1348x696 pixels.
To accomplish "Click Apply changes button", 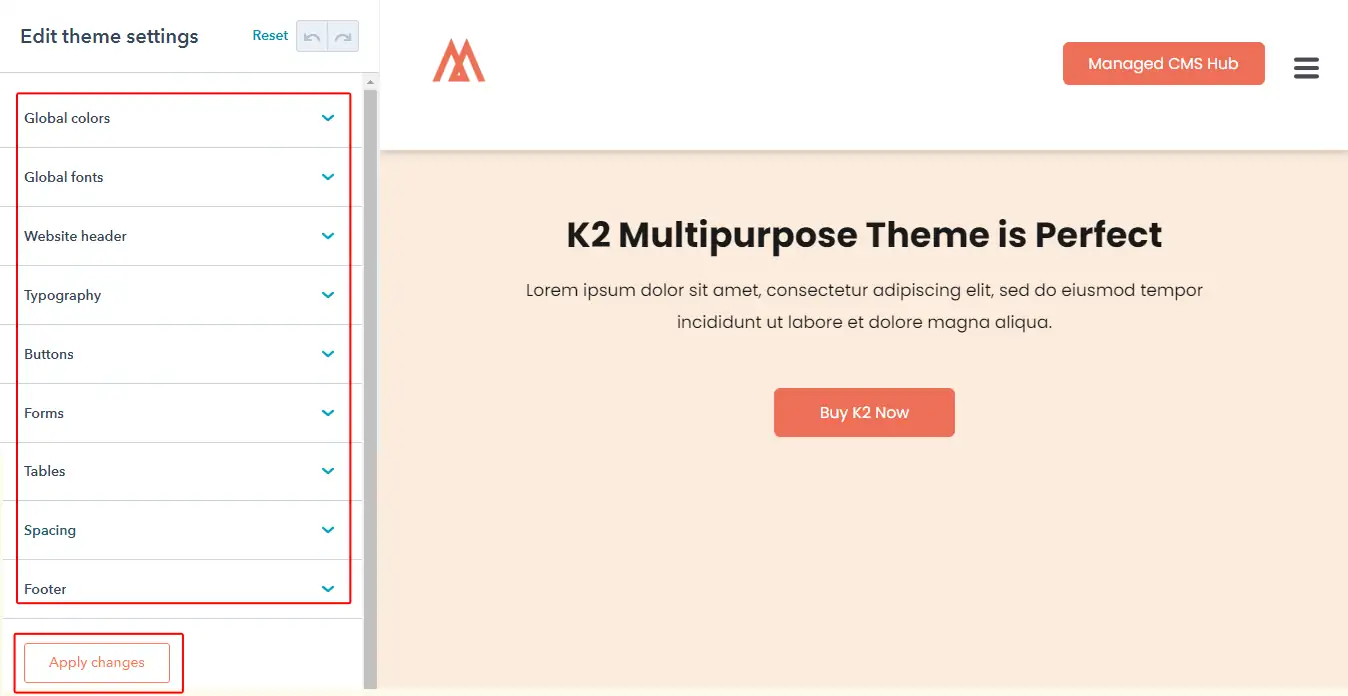I will coord(97,662).
